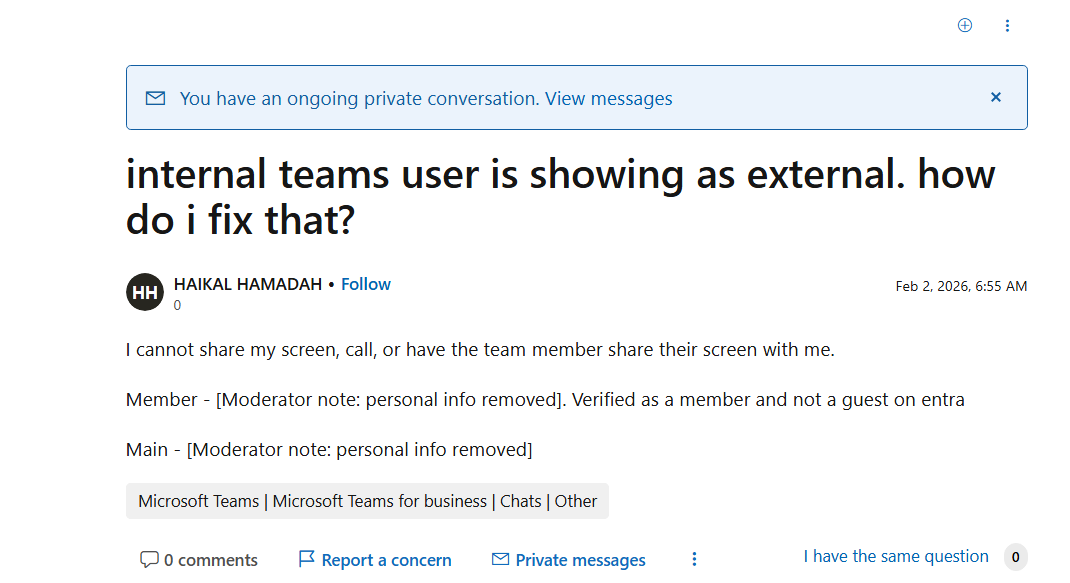Click the zero counter beside same question button
This screenshot has height=583, width=1070.
[1015, 556]
